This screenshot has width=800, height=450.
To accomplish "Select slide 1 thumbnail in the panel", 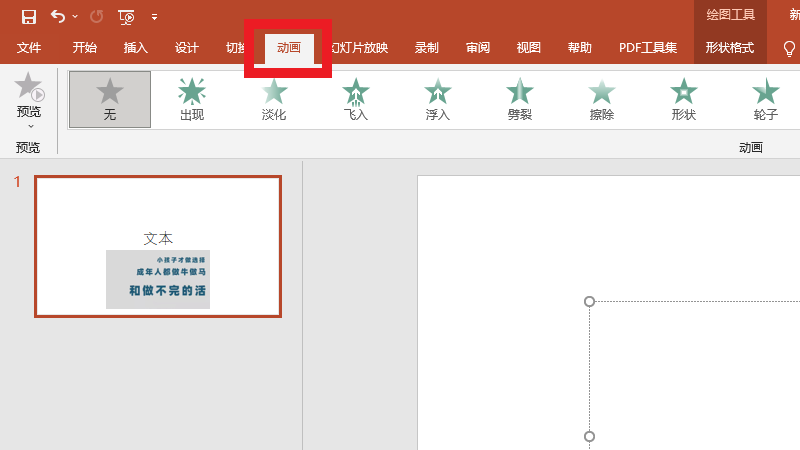I will (158, 246).
